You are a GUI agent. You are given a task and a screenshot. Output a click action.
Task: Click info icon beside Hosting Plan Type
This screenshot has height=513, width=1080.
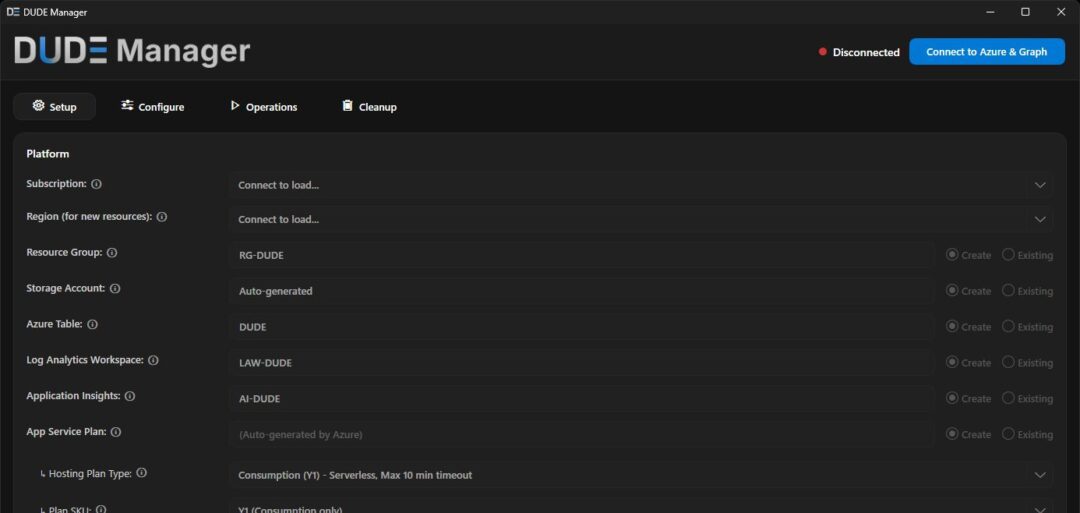pyautogui.click(x=142, y=473)
